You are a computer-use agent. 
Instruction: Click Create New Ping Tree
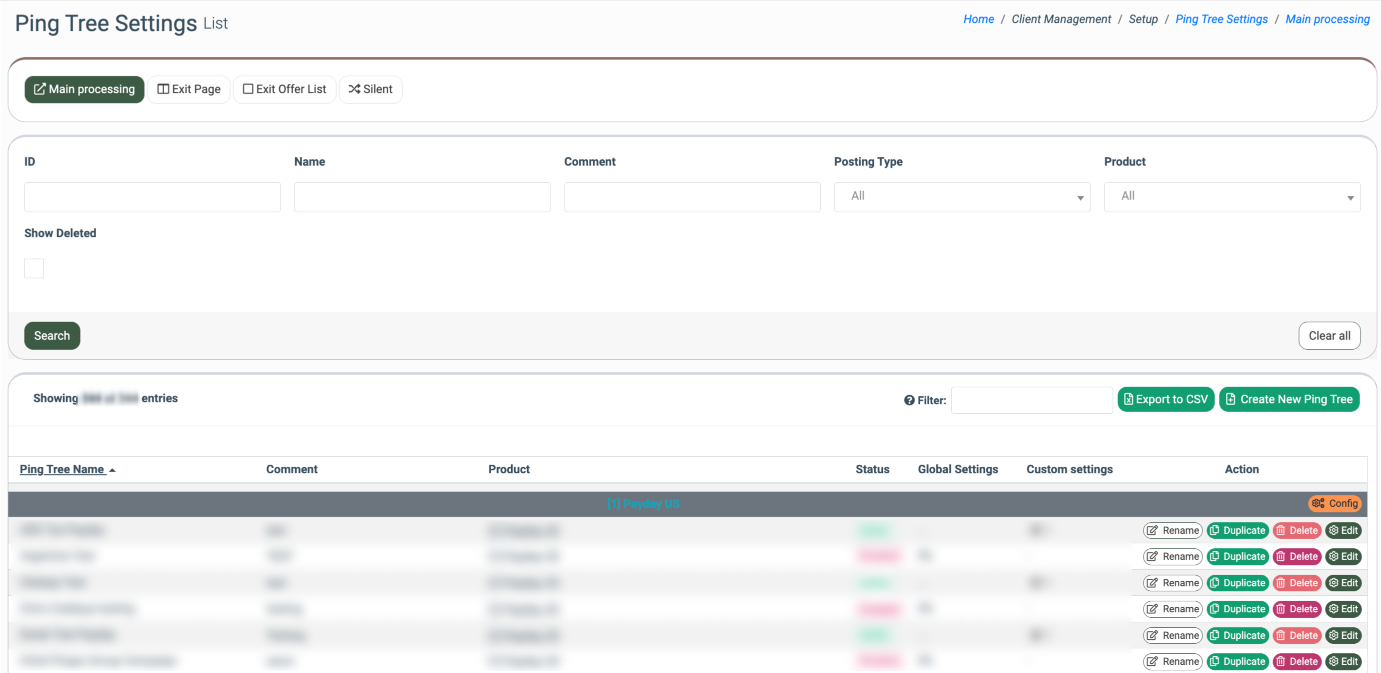(x=1289, y=400)
